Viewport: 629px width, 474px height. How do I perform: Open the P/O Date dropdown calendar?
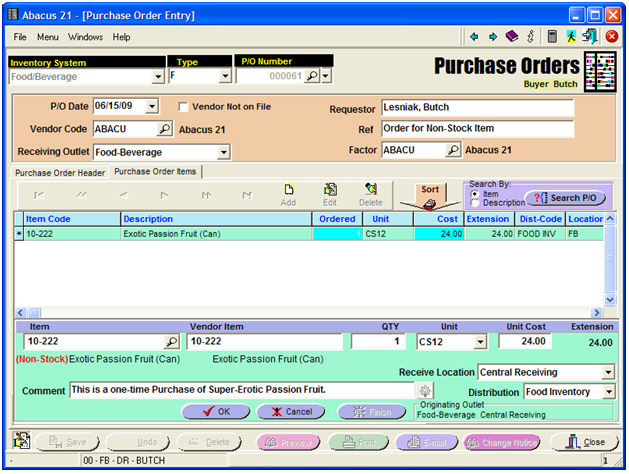(x=151, y=107)
